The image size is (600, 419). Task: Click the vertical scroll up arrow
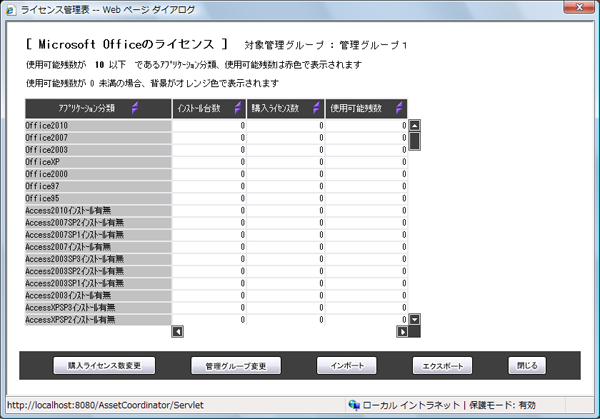click(x=414, y=126)
